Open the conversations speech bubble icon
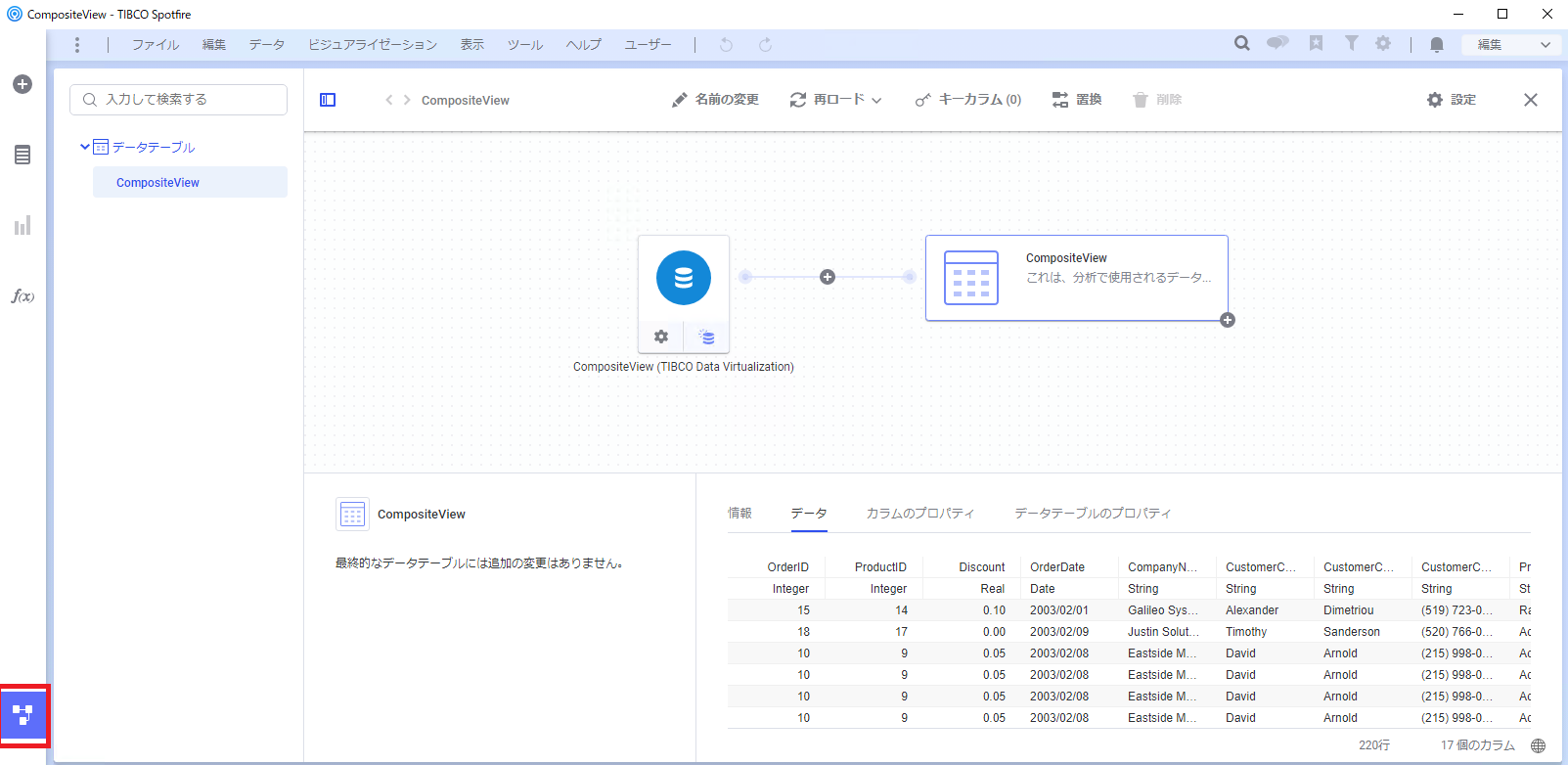 (1277, 43)
